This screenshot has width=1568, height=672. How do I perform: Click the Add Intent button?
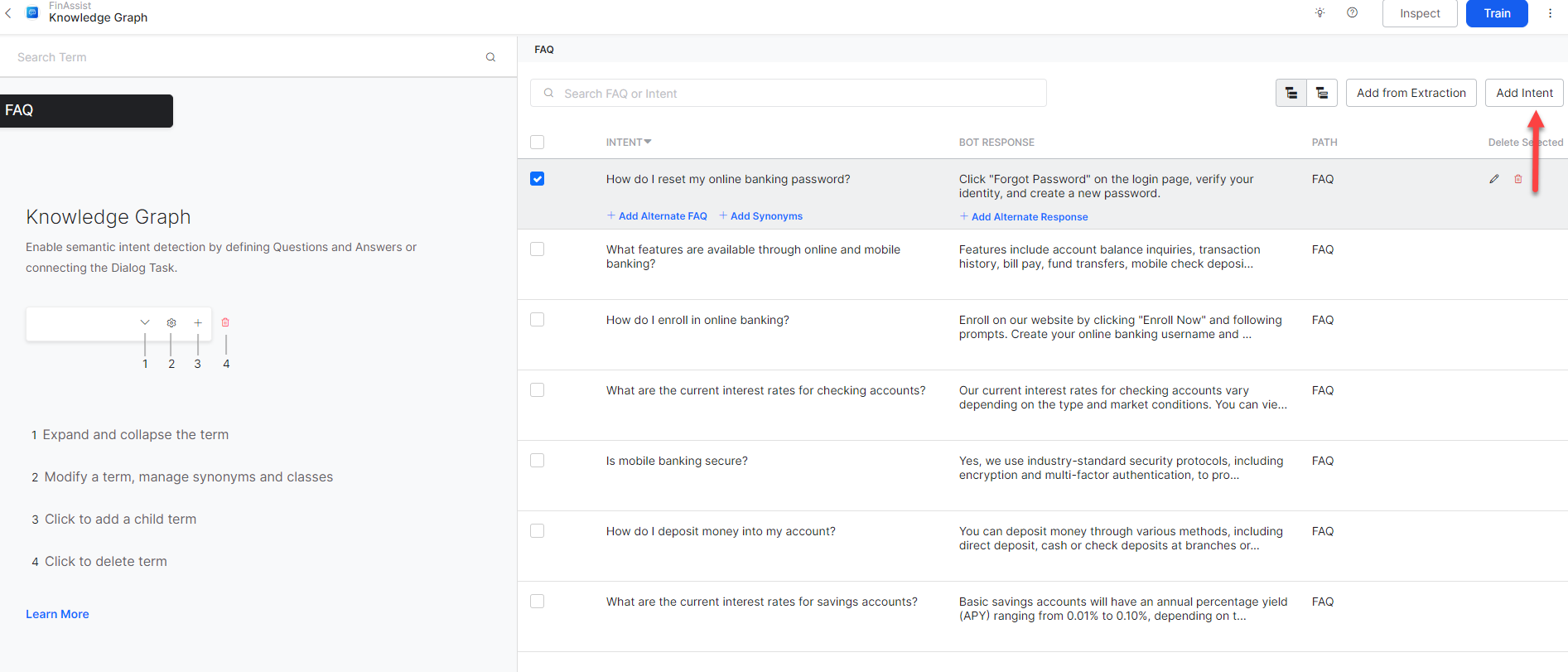pos(1523,93)
